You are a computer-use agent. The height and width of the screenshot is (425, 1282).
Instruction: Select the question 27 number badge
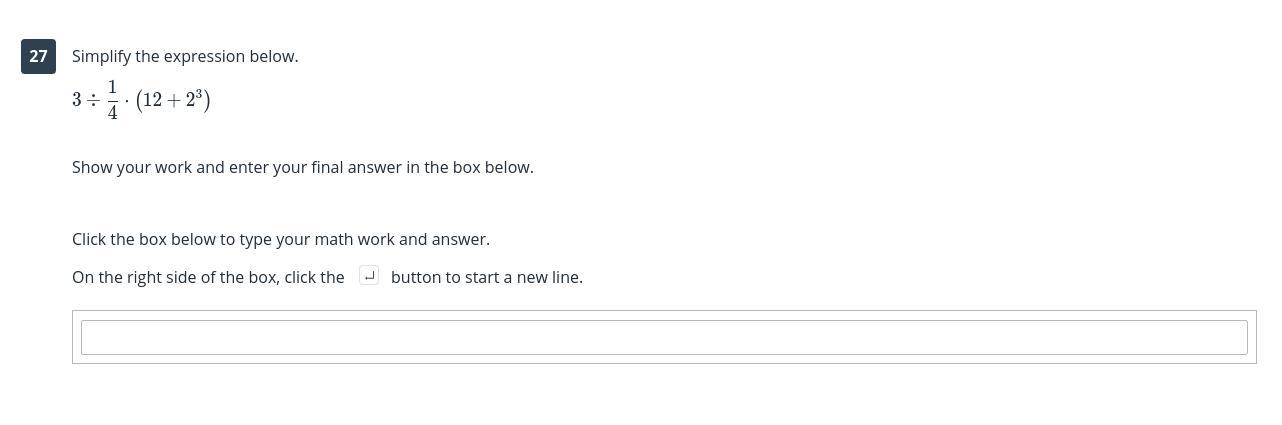tap(38, 56)
